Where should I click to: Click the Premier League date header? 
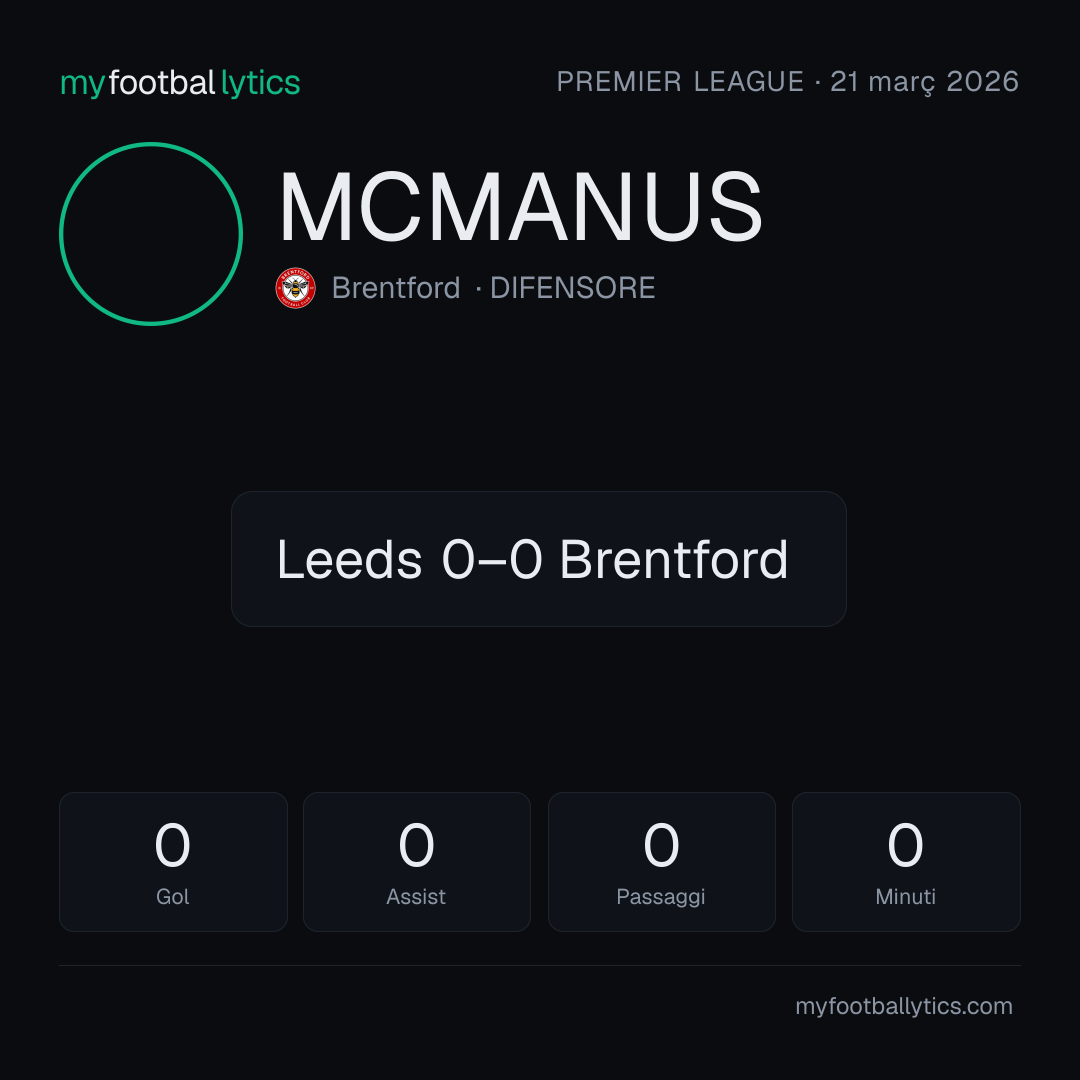(x=787, y=82)
